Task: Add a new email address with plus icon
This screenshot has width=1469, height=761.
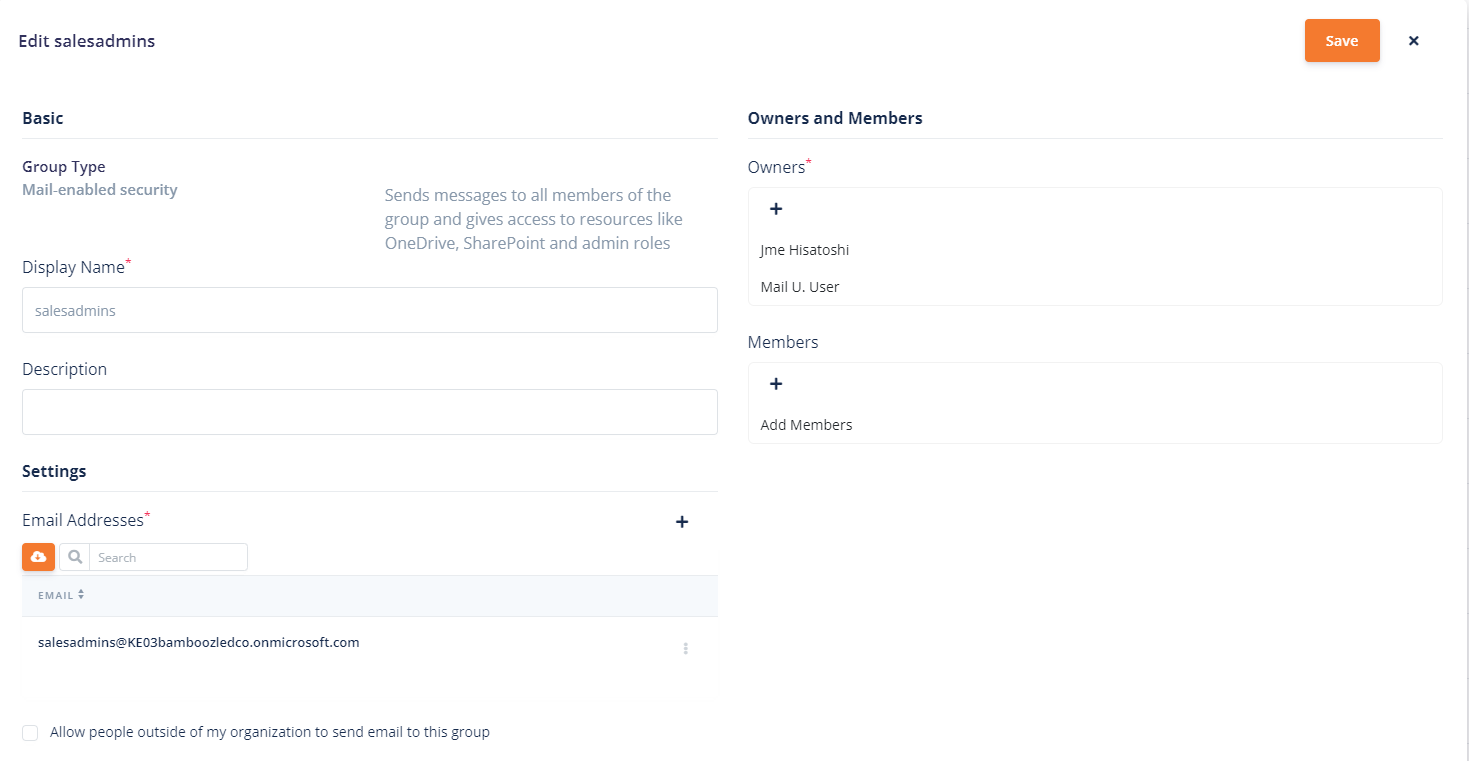Action: (682, 522)
